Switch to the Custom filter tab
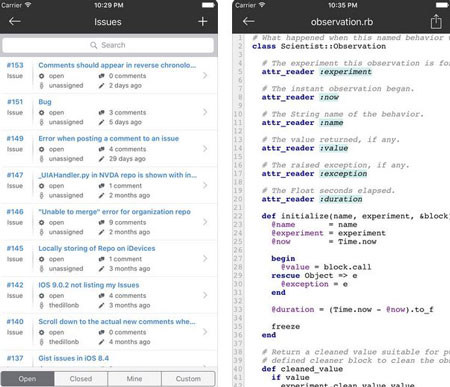 coord(188,379)
